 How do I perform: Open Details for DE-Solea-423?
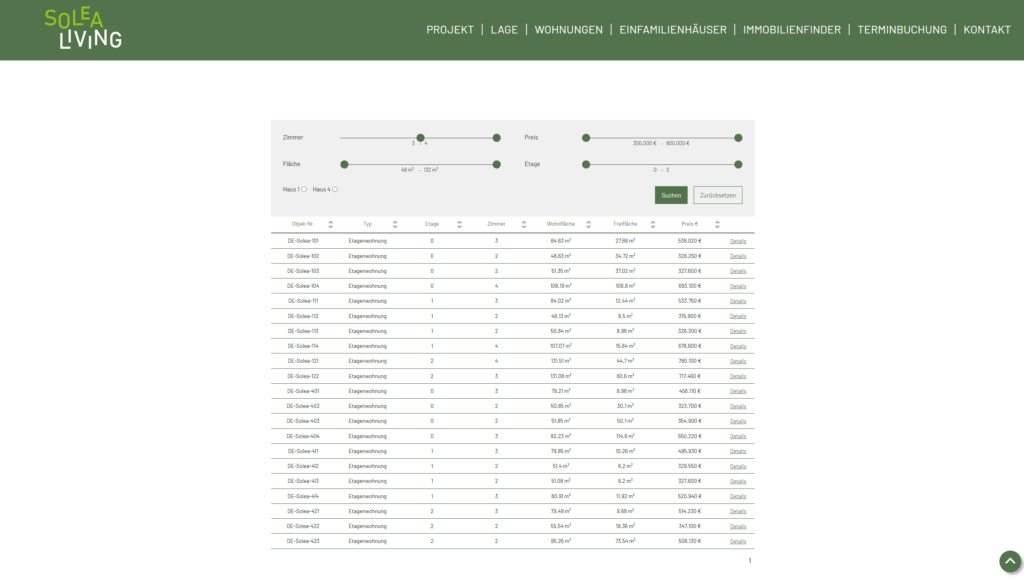tap(738, 541)
